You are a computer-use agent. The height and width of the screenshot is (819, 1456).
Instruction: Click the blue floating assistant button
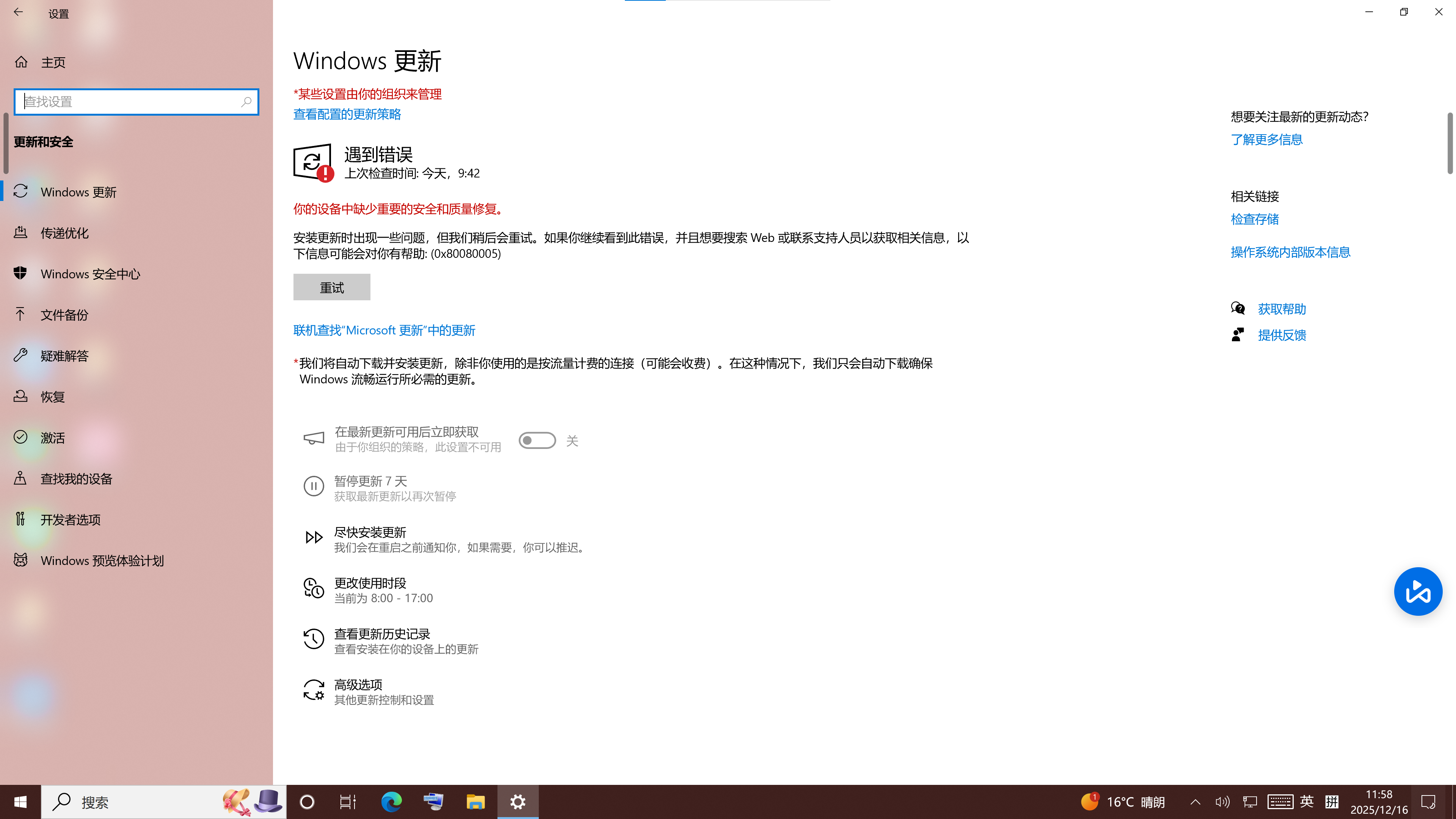1418,591
